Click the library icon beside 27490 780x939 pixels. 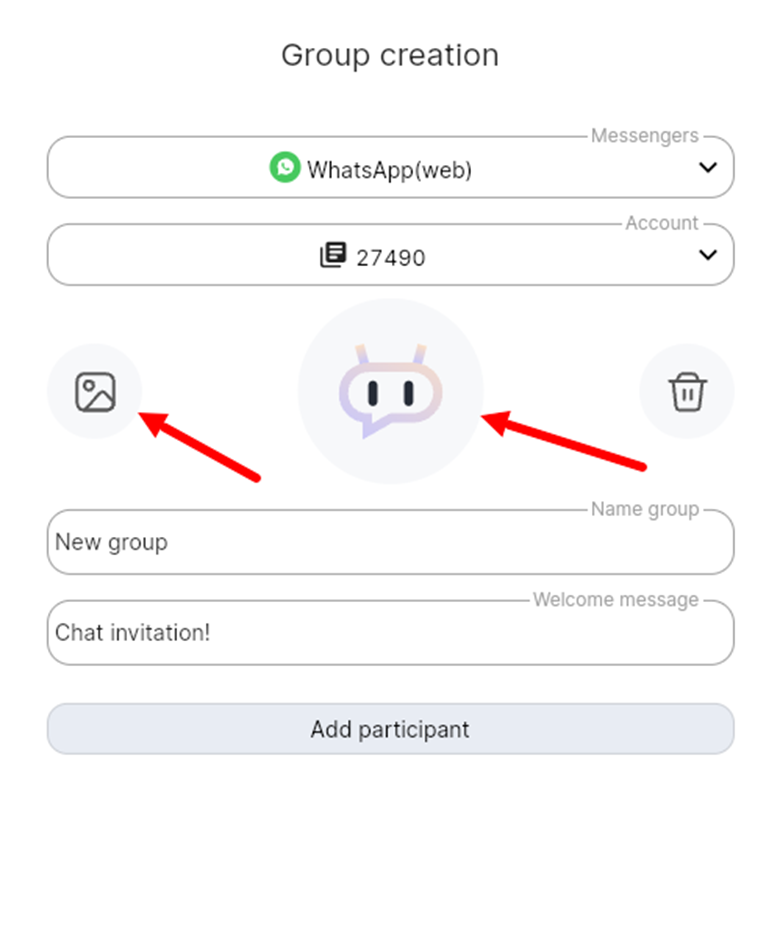[x=333, y=256]
